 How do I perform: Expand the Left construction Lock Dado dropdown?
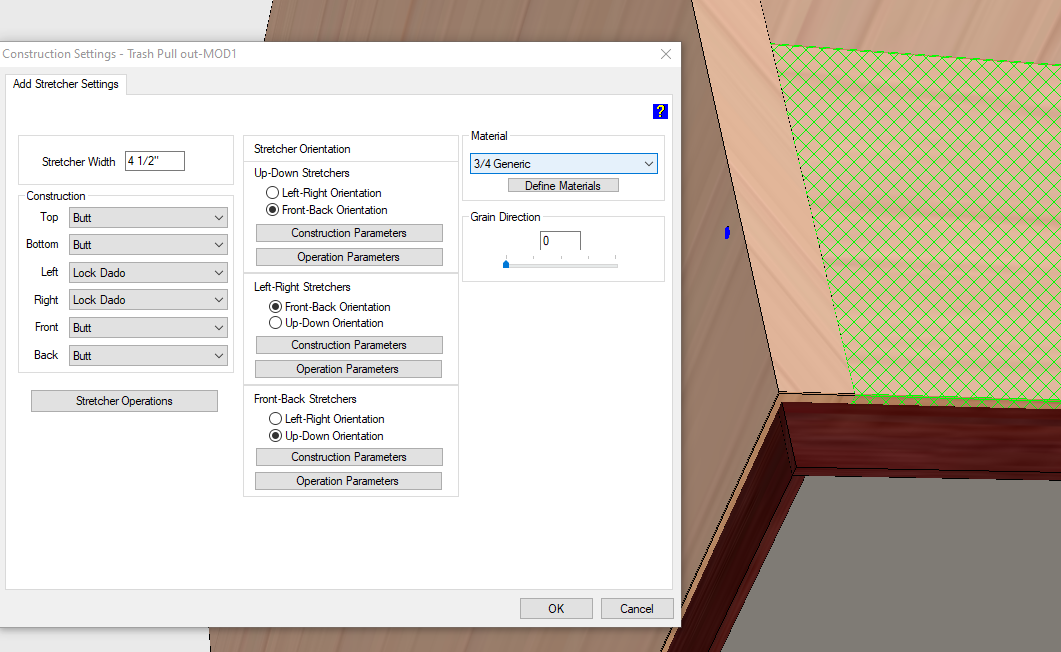pos(148,272)
